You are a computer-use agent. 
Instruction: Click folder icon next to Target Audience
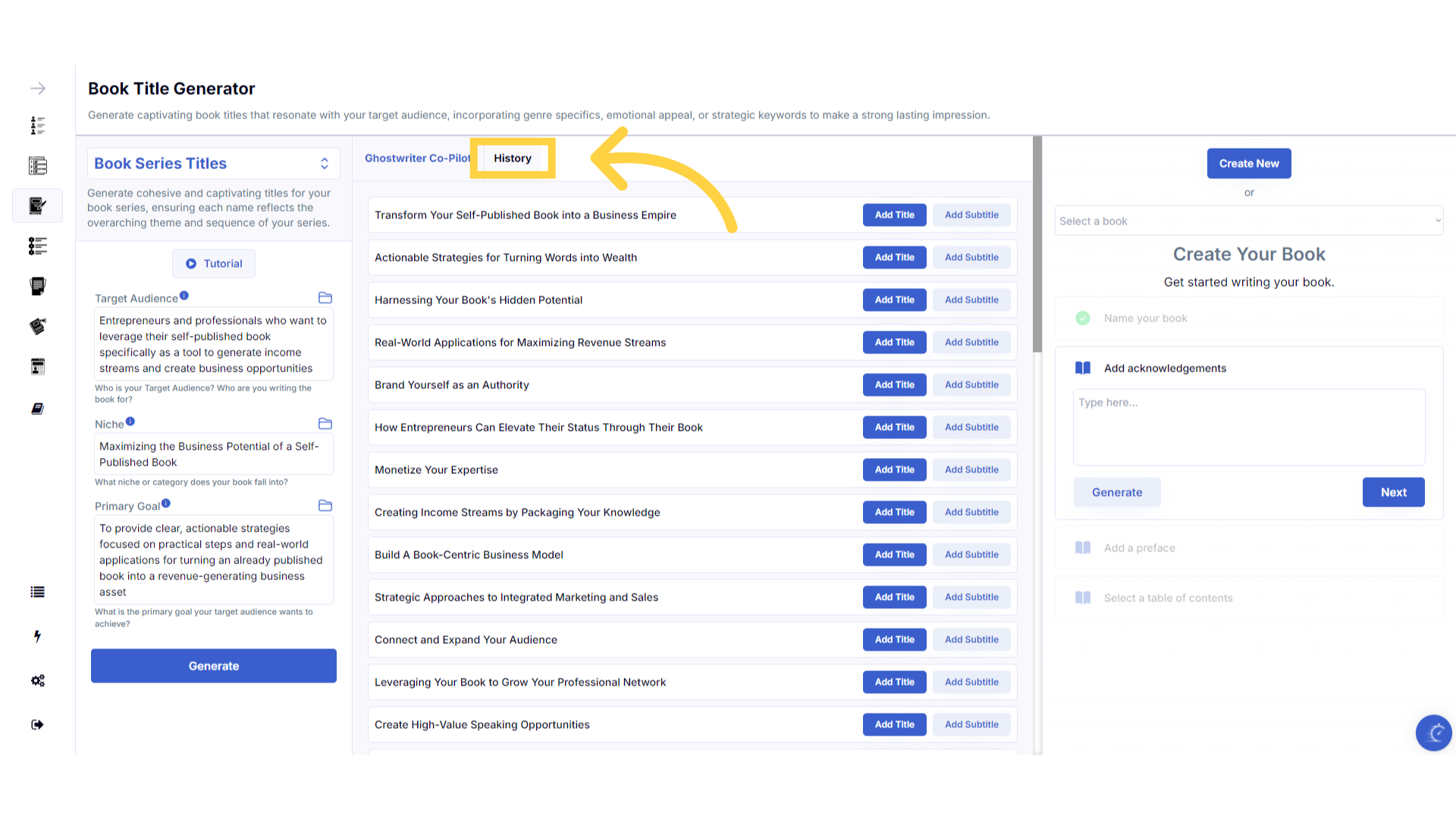tap(325, 298)
